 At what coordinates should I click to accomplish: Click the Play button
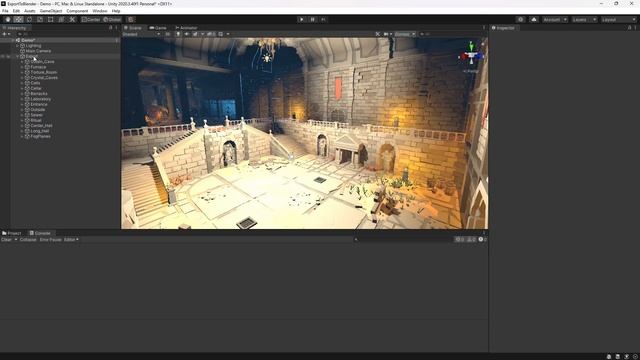[302, 19]
